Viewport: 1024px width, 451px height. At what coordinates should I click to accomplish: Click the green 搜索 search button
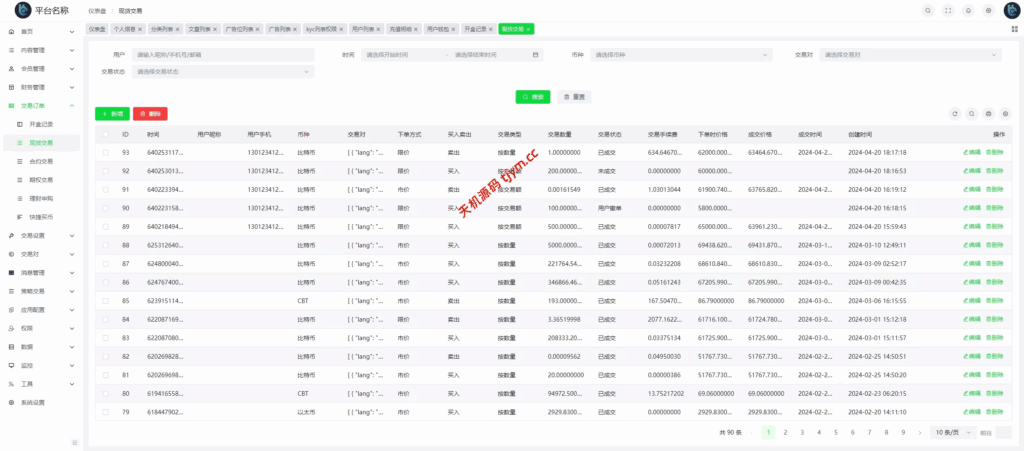(532, 96)
